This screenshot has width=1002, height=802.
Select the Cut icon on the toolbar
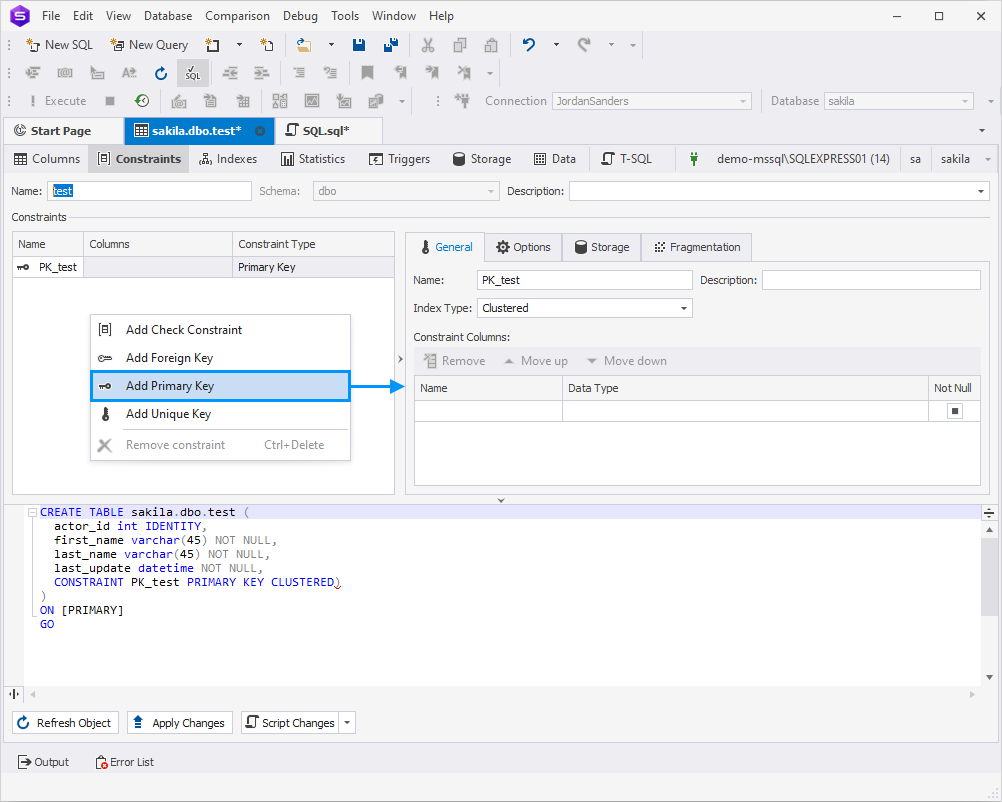click(427, 44)
